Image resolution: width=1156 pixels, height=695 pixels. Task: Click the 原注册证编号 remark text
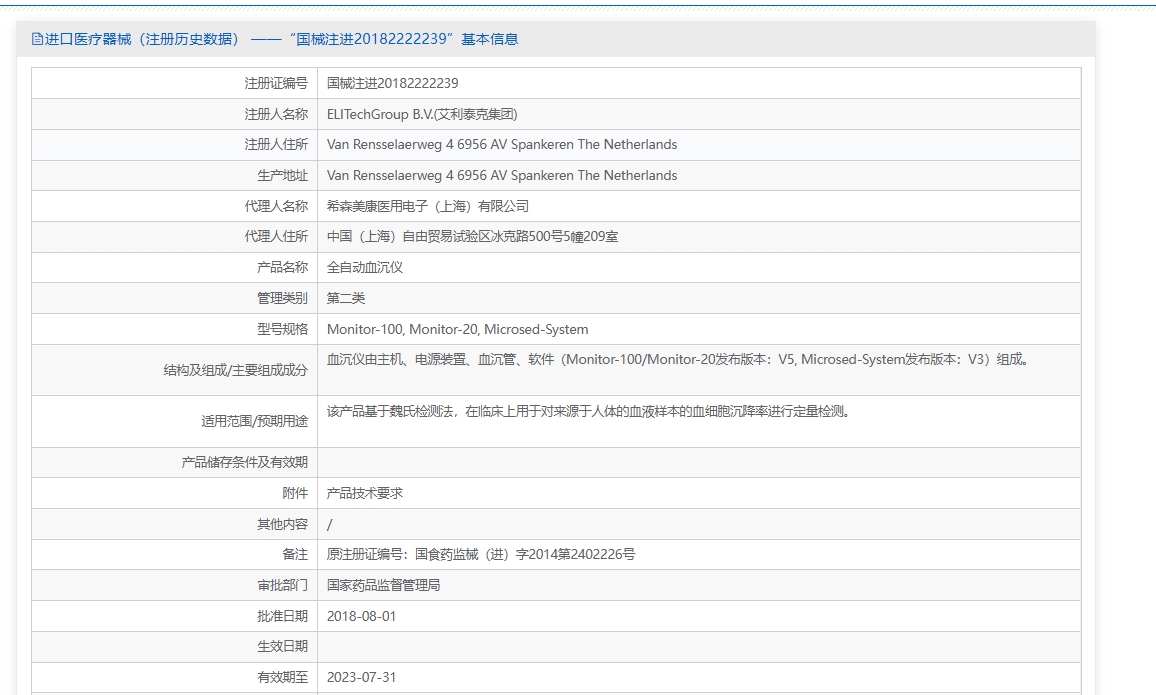tap(481, 554)
